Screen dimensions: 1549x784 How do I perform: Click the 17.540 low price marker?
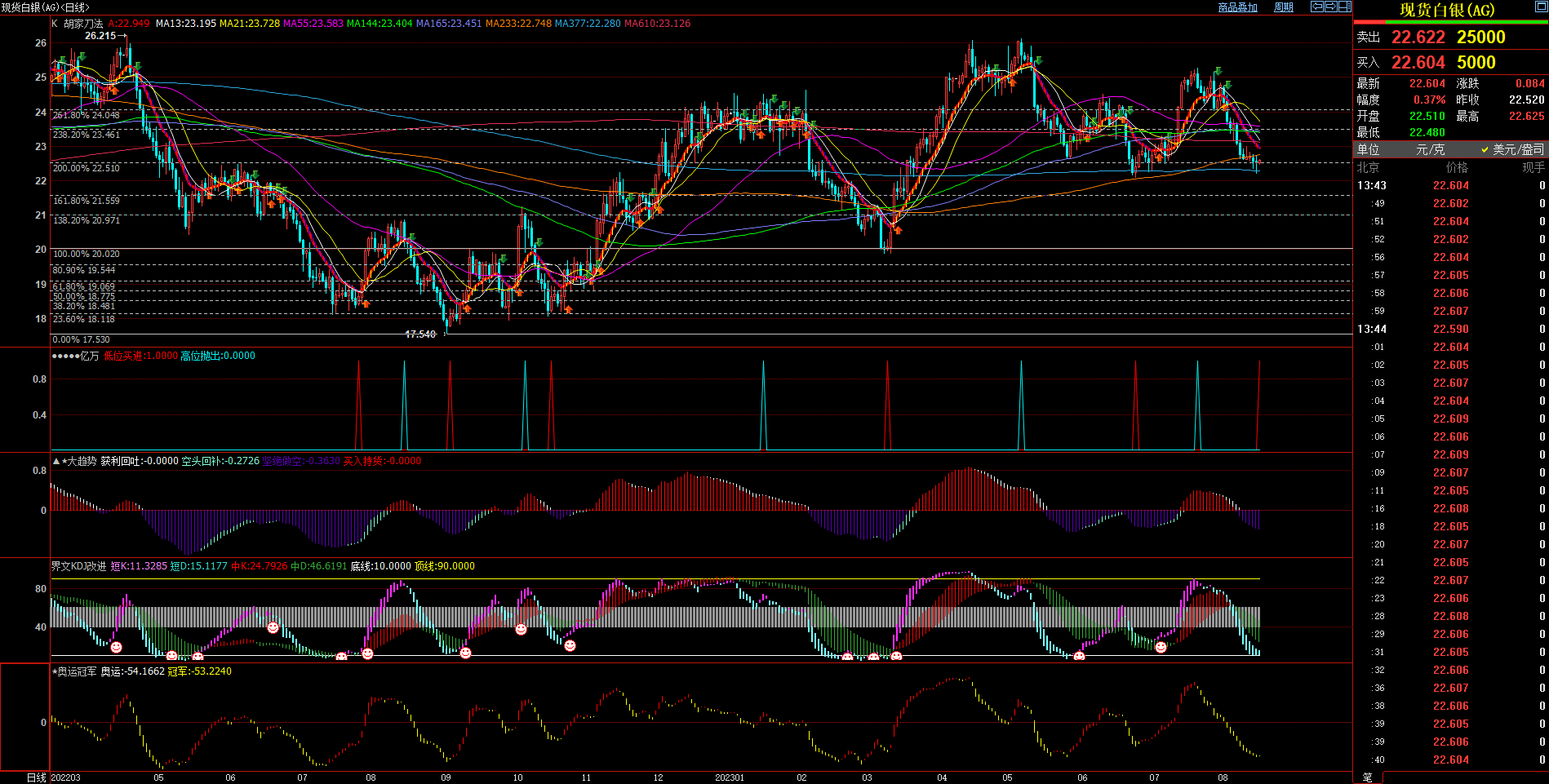(x=420, y=334)
